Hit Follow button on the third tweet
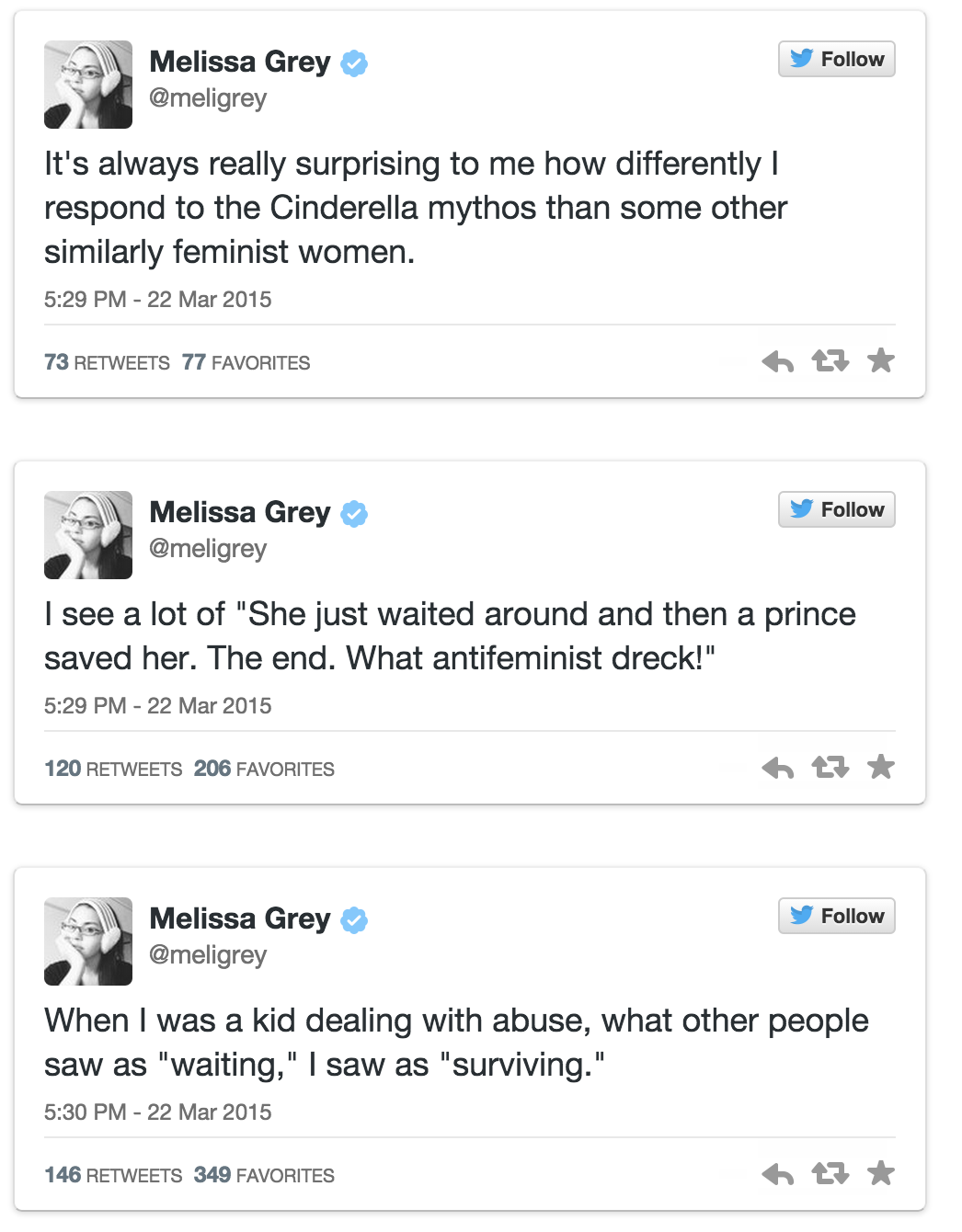The width and height of the screenshot is (962, 1232). pyautogui.click(x=836, y=917)
